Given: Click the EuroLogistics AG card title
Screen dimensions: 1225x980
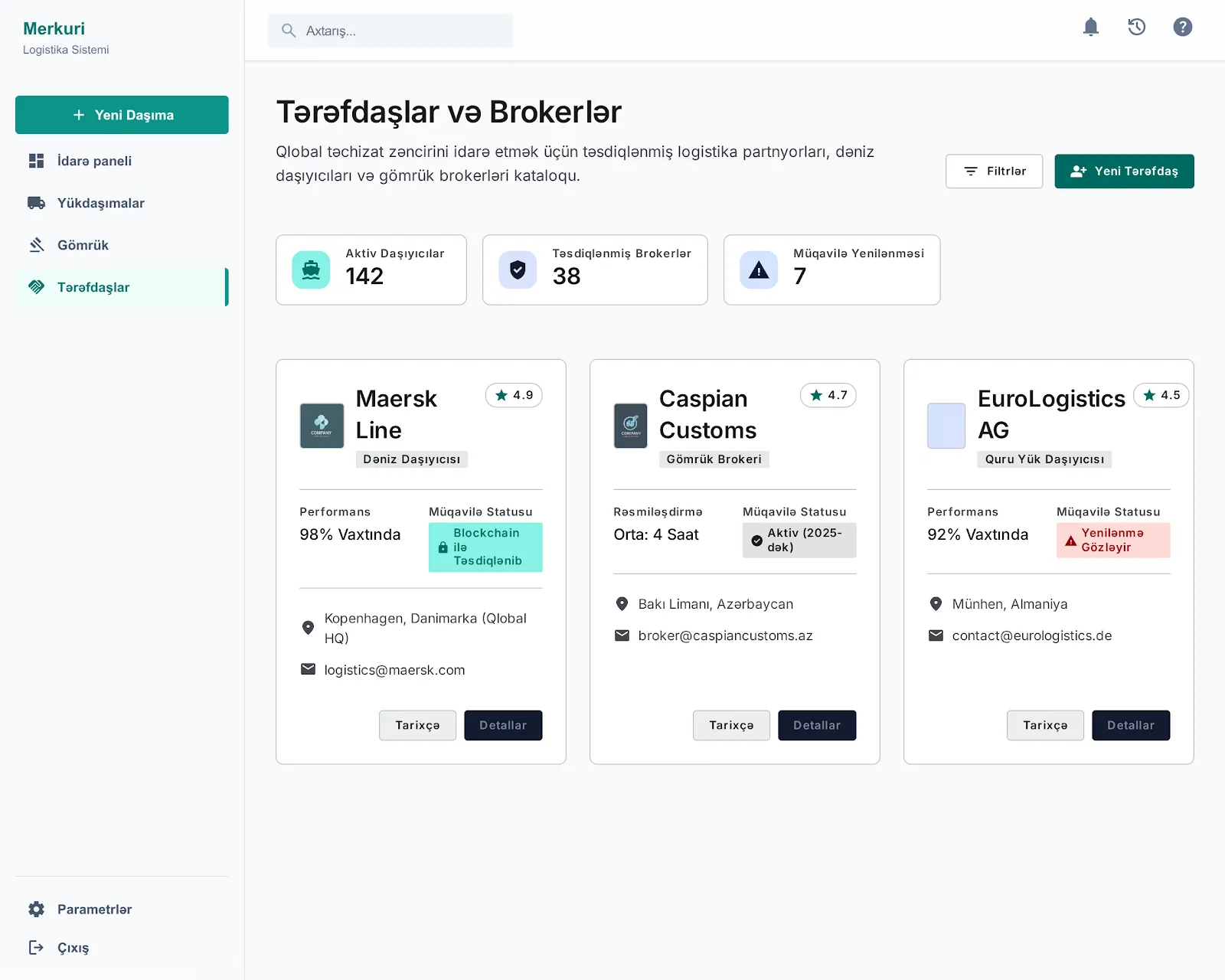Looking at the screenshot, I should point(1051,414).
